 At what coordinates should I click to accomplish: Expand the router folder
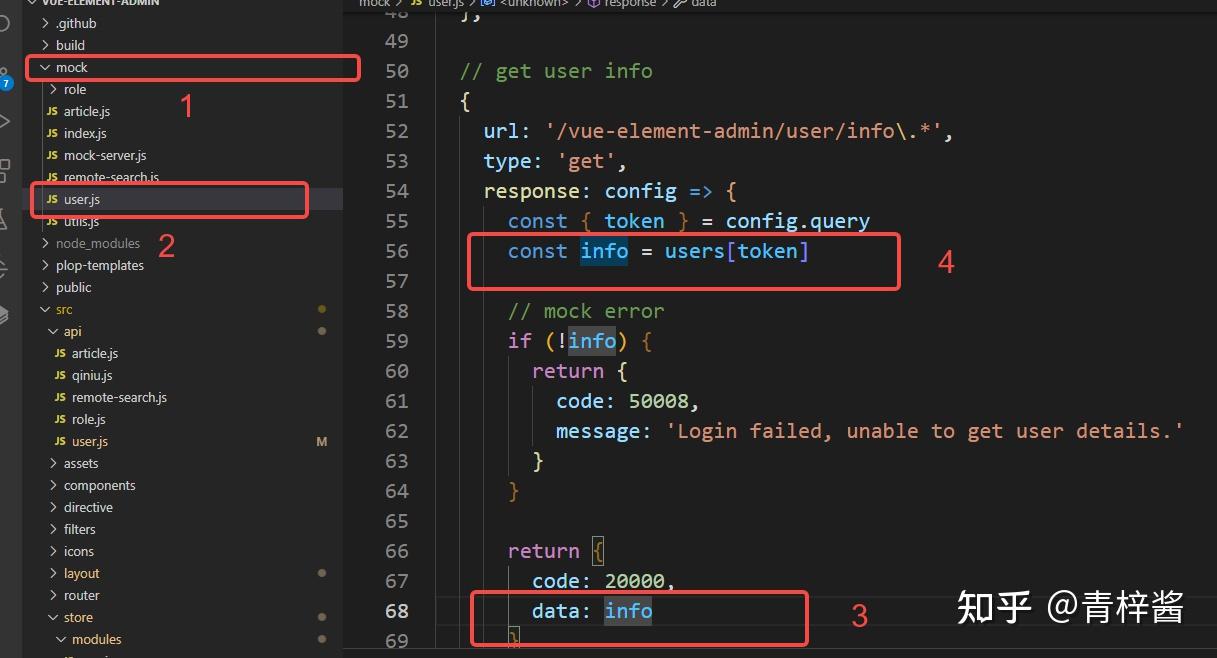pos(82,595)
